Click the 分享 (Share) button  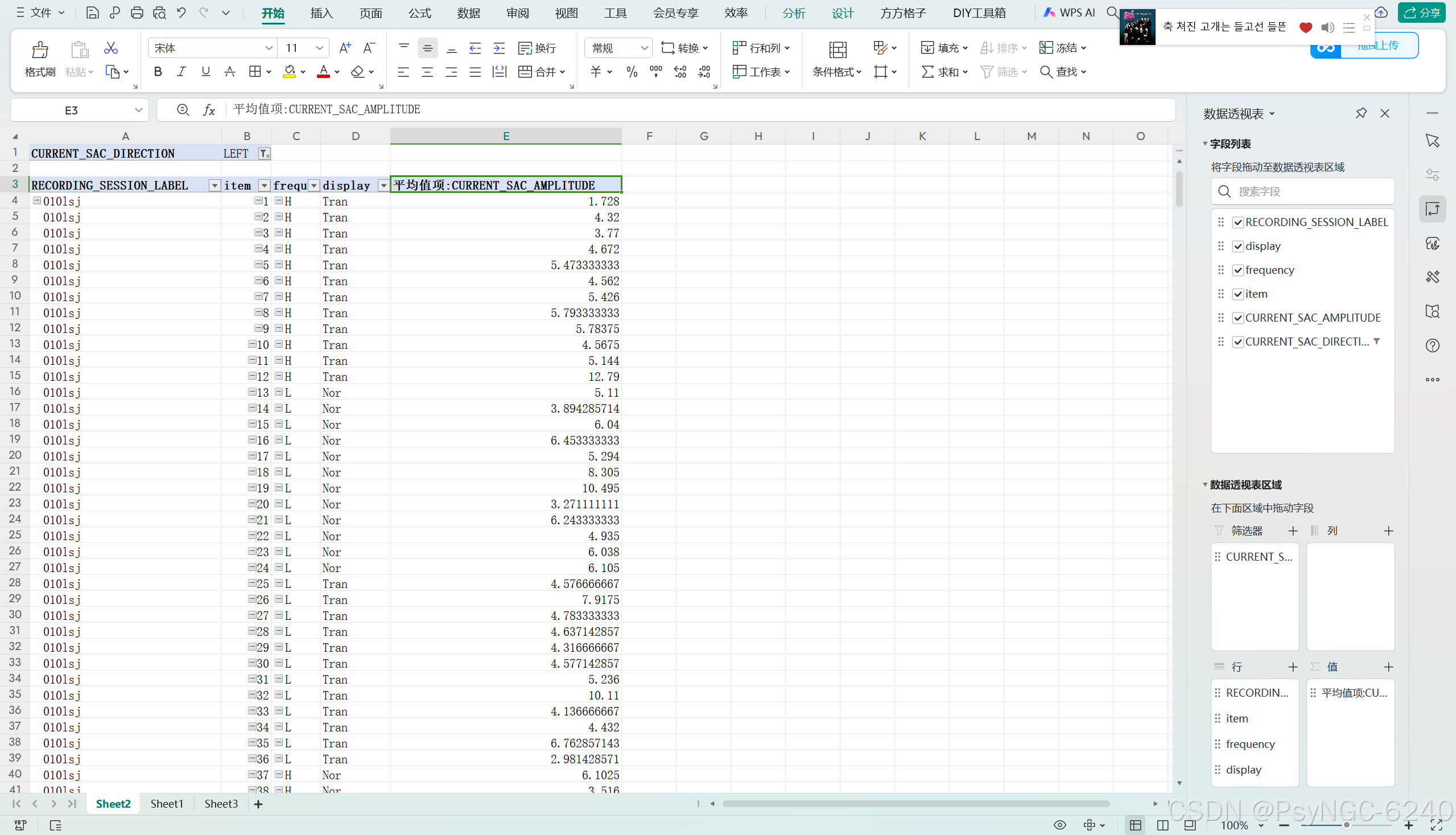click(x=1421, y=12)
